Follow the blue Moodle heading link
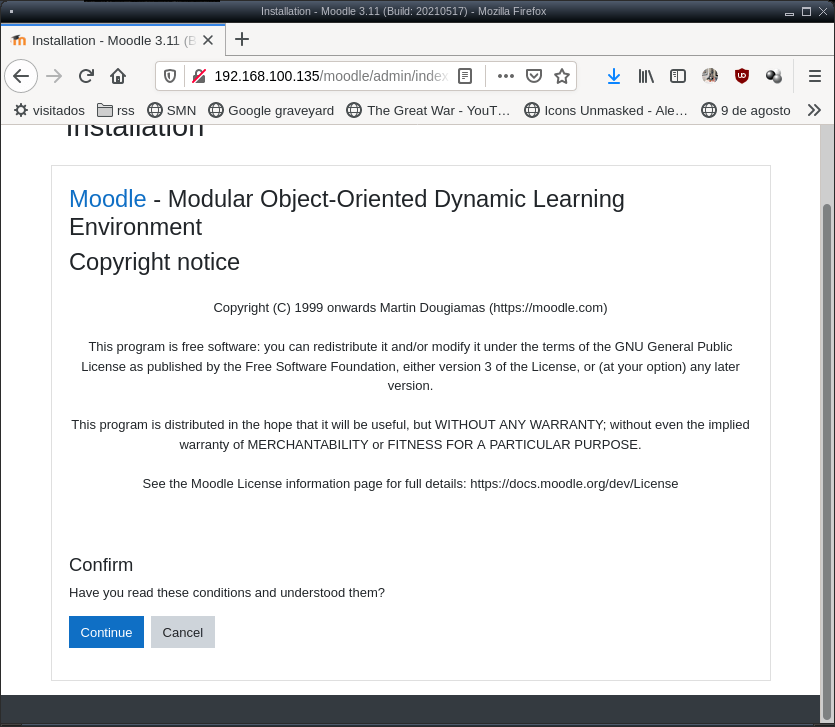 pyautogui.click(x=108, y=199)
